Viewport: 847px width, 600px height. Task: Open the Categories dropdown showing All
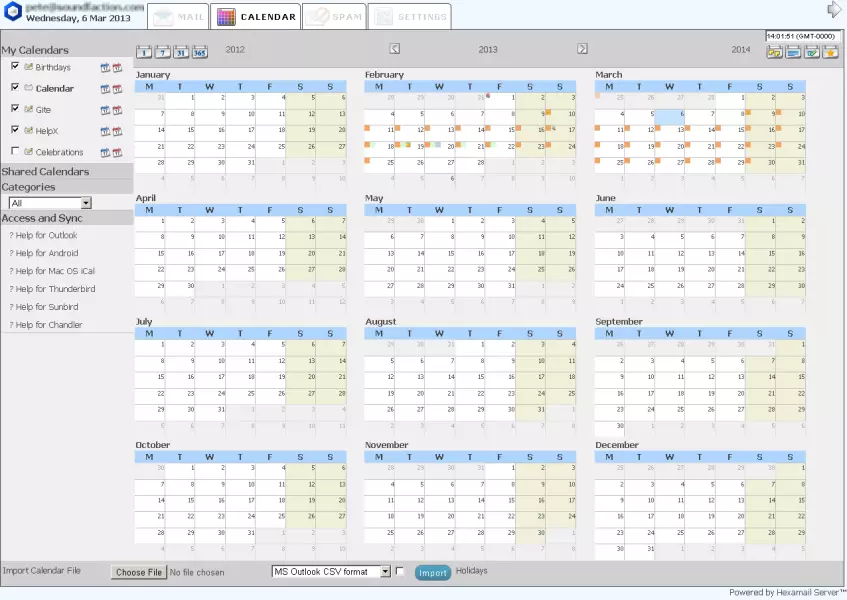(50, 203)
